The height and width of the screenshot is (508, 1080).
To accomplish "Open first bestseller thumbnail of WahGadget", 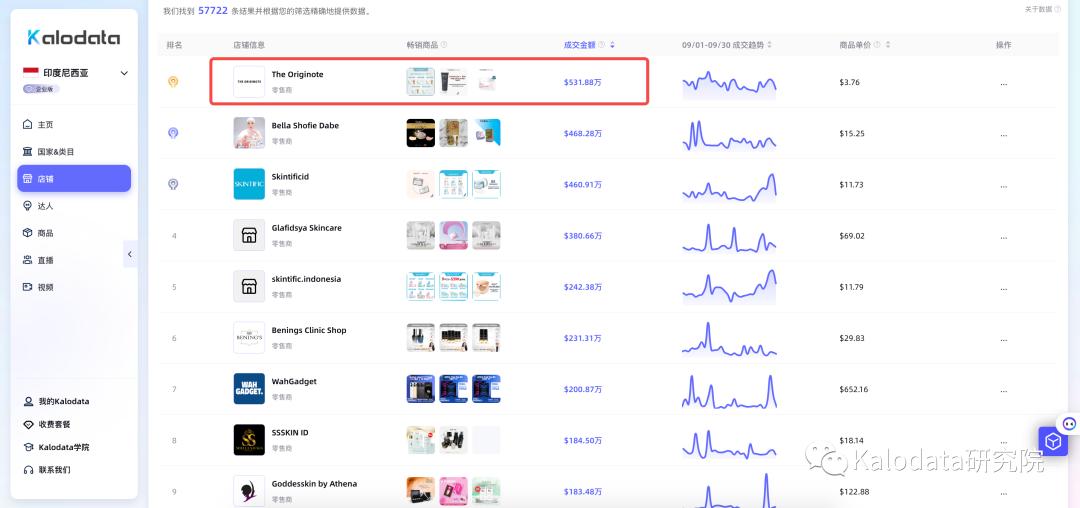I will point(420,389).
